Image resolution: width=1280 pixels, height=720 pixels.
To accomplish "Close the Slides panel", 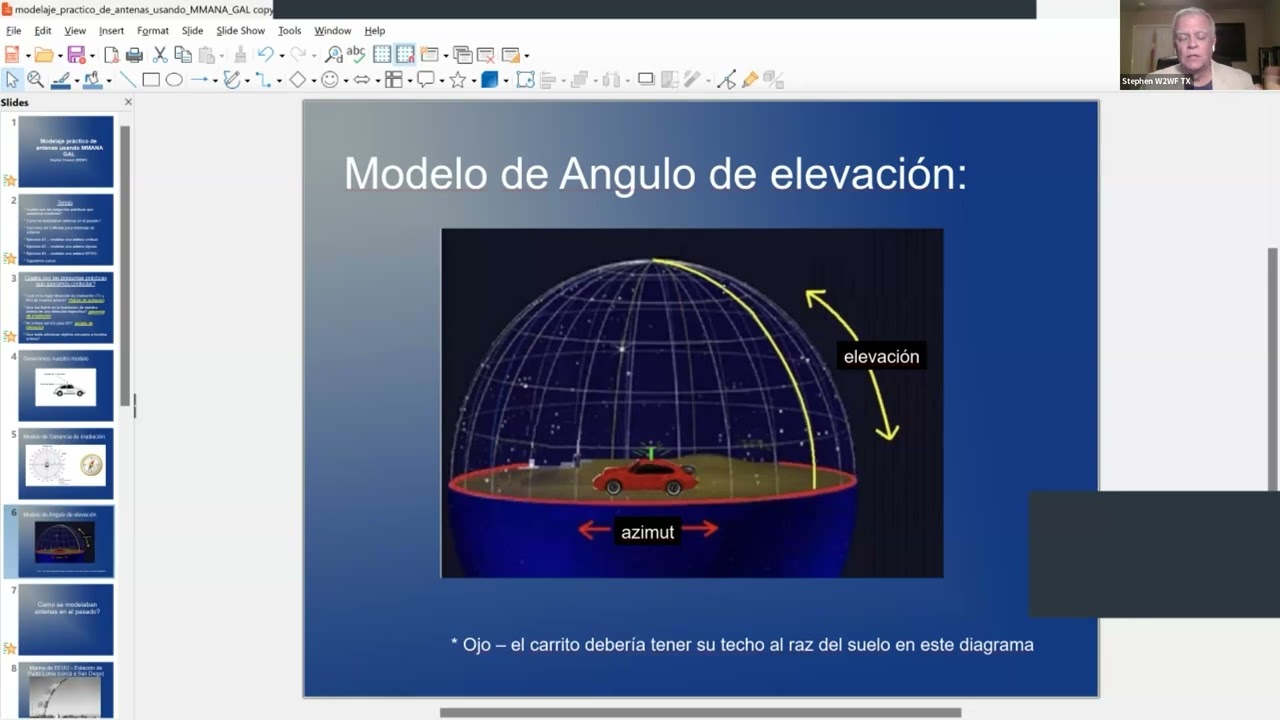I will click(128, 102).
